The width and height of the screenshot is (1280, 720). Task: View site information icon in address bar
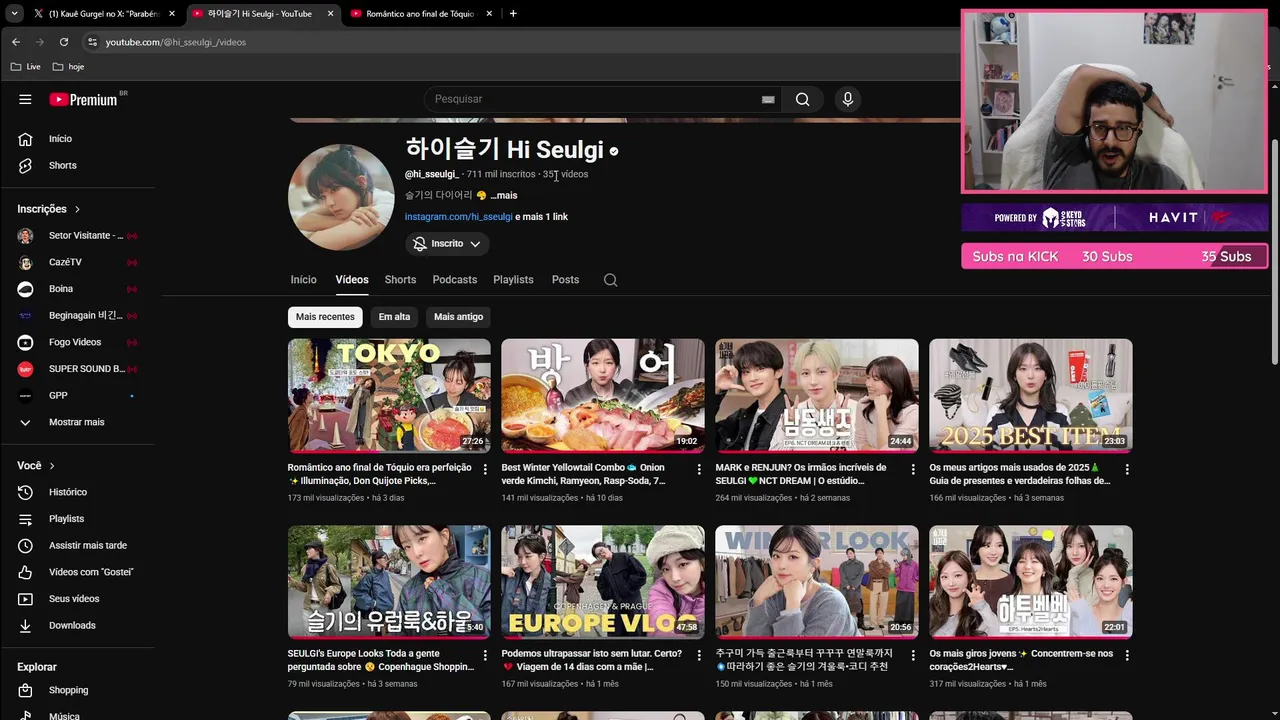click(x=92, y=42)
